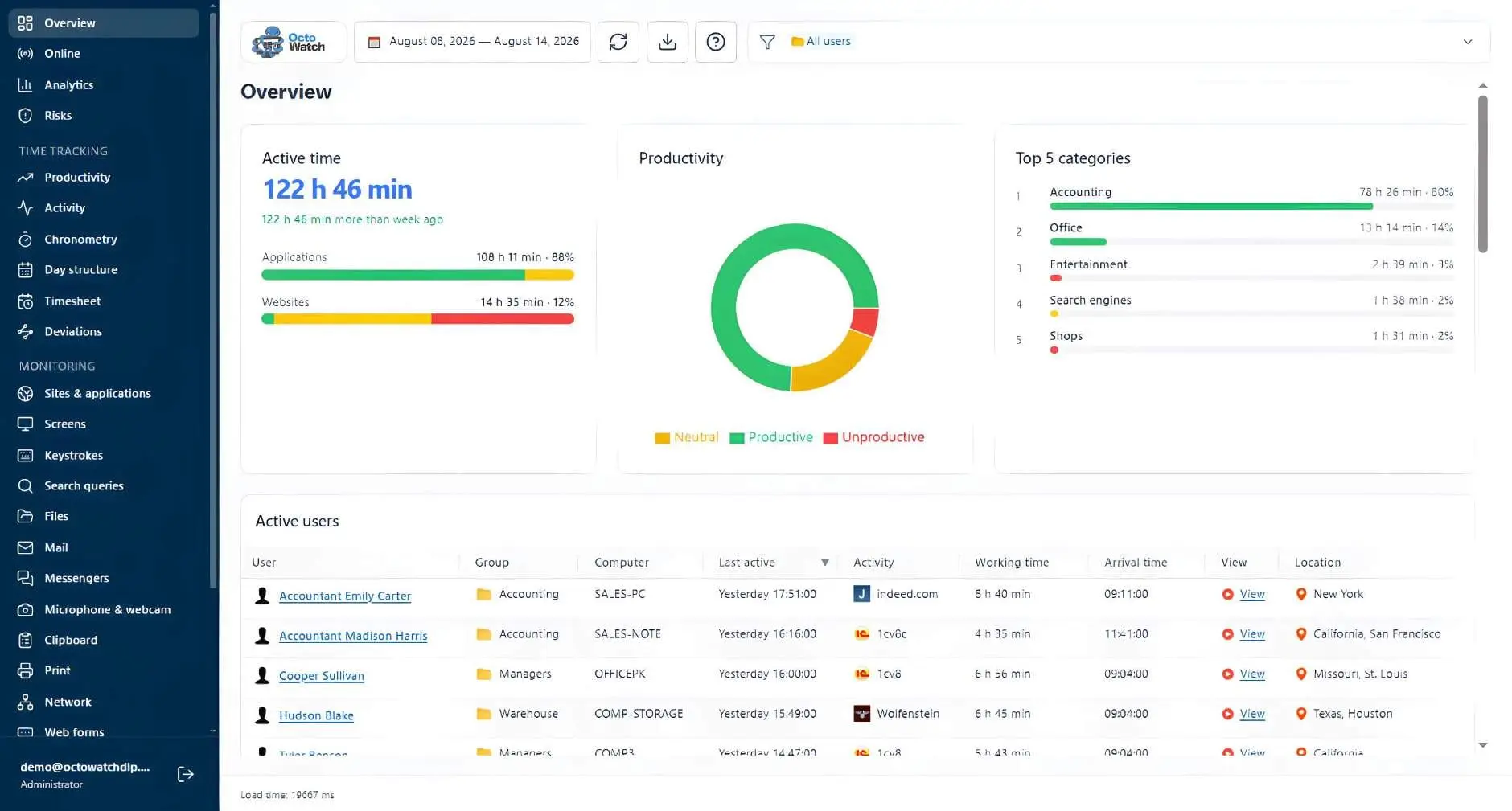Image resolution: width=1512 pixels, height=811 pixels.
Task: Click the Online sidebar icon
Action: point(26,54)
